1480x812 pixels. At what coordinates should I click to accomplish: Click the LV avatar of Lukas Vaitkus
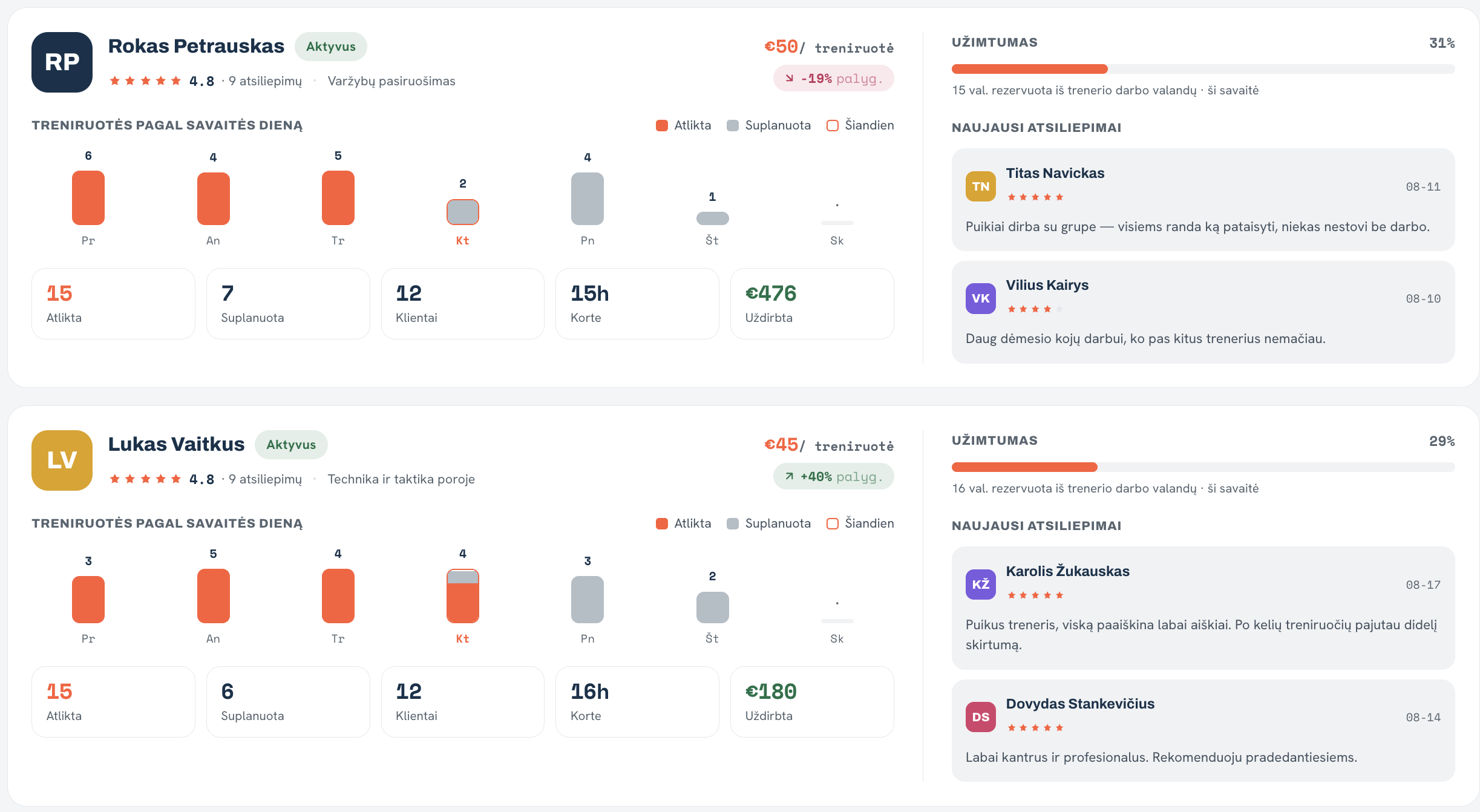point(62,460)
